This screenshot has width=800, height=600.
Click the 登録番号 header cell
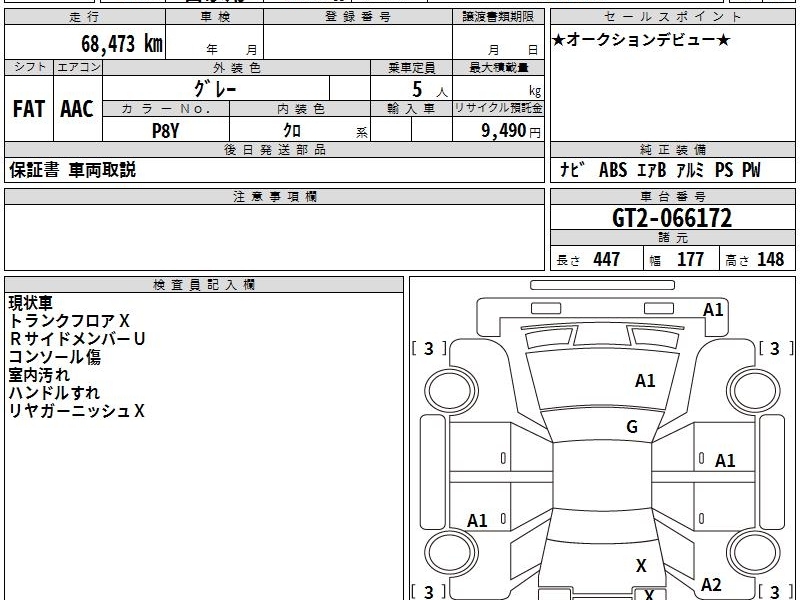click(x=358, y=17)
